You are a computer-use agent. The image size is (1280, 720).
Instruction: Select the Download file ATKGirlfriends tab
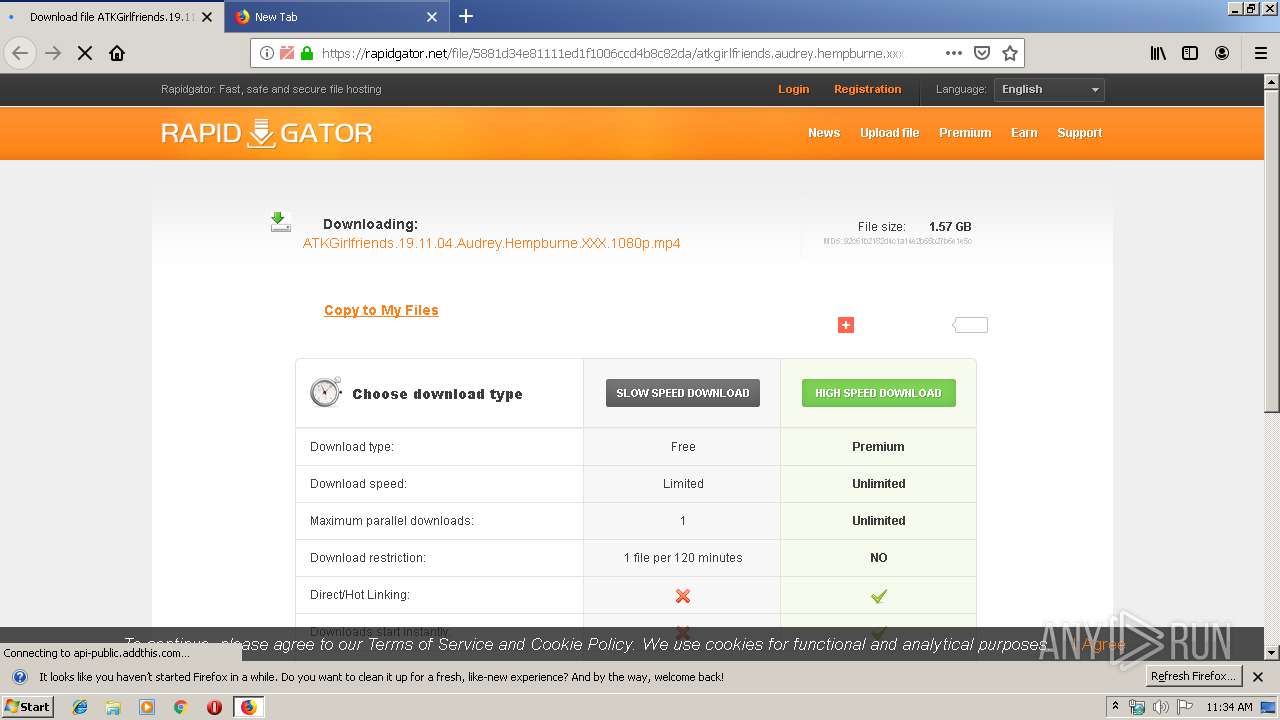click(111, 17)
